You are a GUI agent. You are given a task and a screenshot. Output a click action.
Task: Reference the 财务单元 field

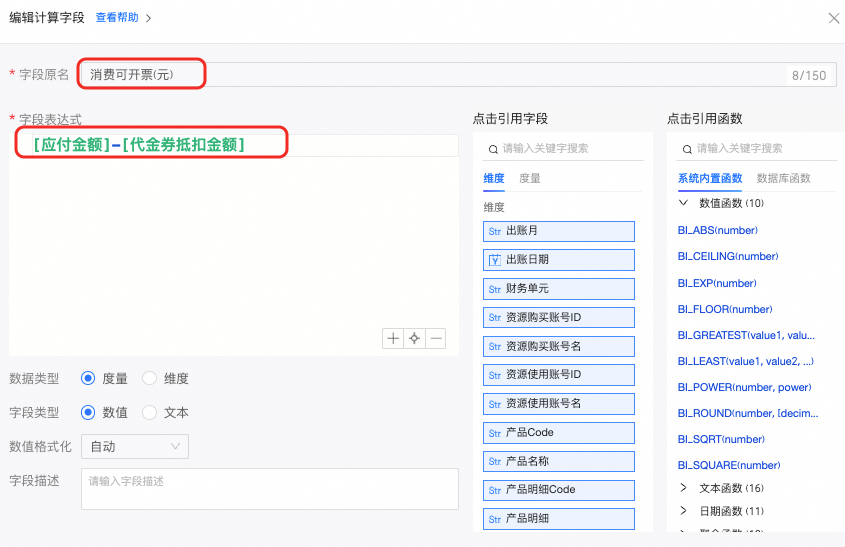[559, 289]
